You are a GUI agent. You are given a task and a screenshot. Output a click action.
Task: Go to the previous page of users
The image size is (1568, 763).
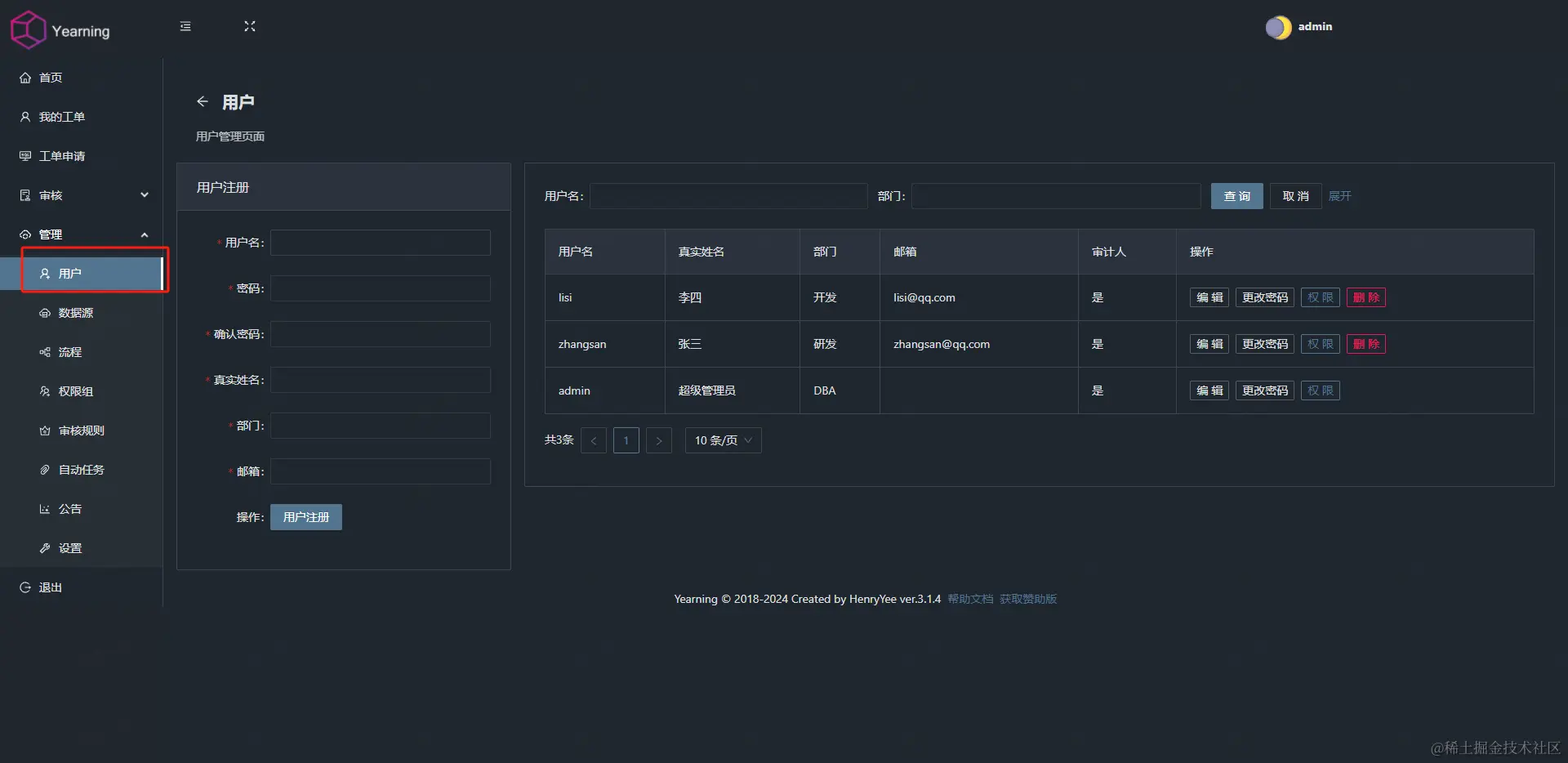[x=594, y=440]
